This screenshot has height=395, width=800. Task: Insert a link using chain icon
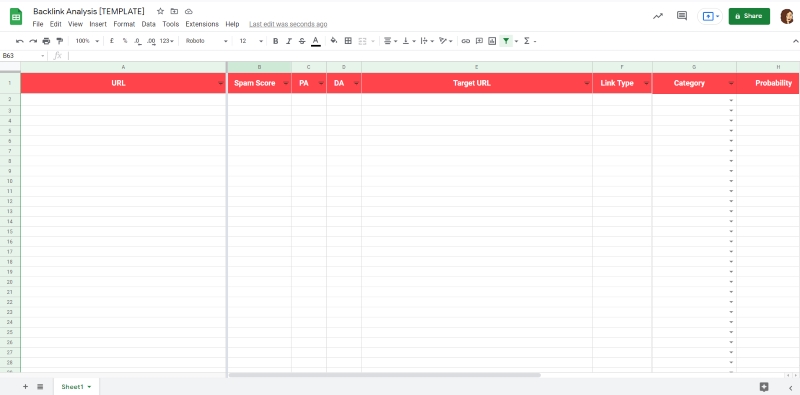coord(465,41)
